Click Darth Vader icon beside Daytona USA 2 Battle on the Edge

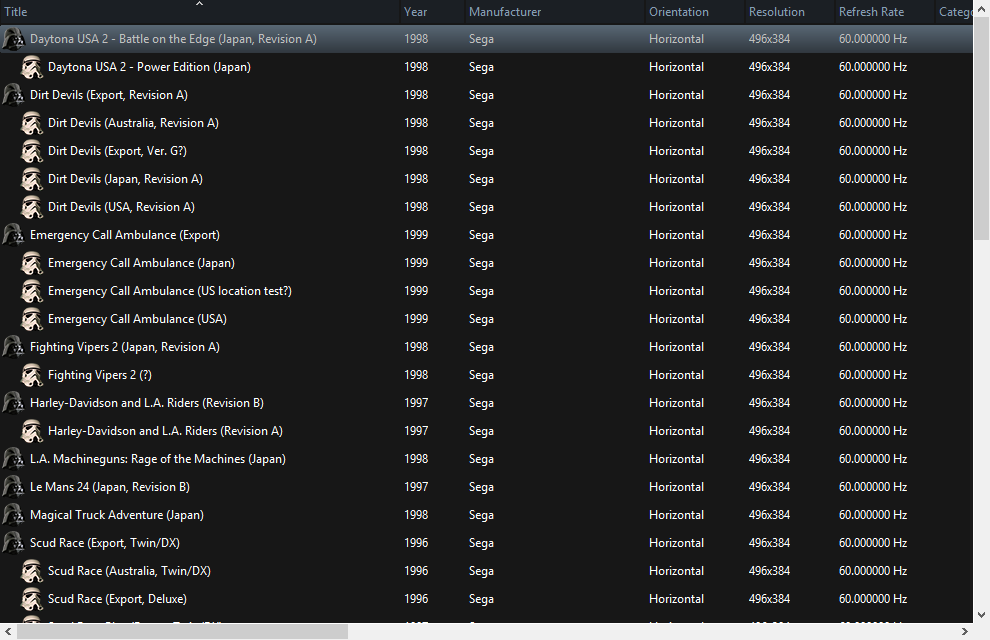(13, 39)
